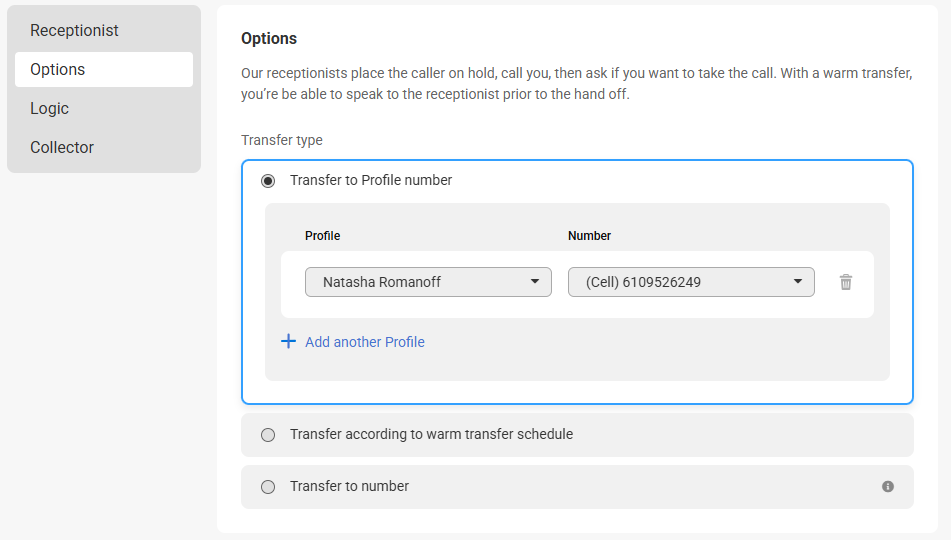Click the Transfer to number label text
This screenshot has width=951, height=540.
pyautogui.click(x=349, y=486)
